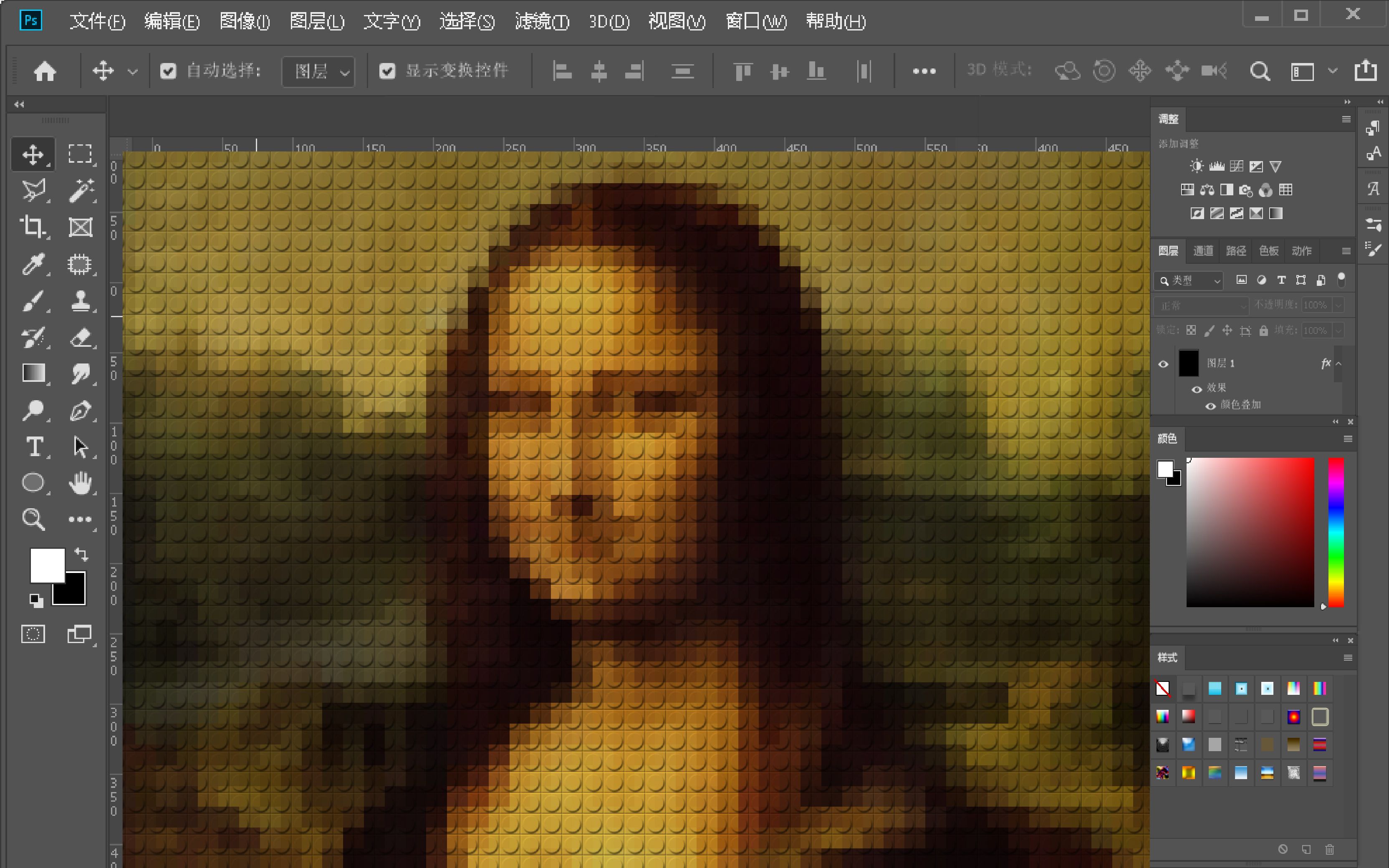The image size is (1389, 868).
Task: Open the 类型 layer filter dropdown
Action: click(1188, 280)
